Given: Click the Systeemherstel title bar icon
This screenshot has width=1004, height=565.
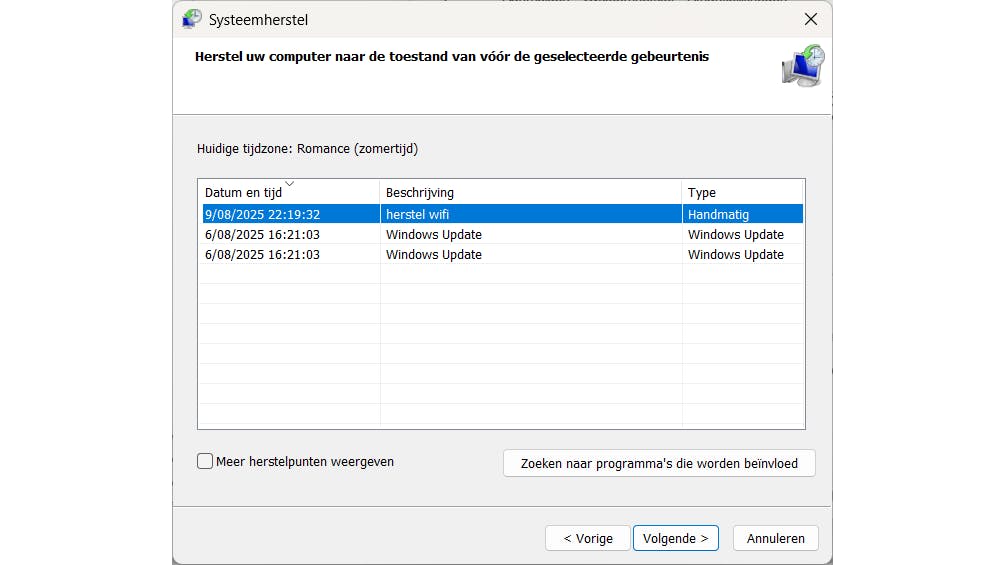Looking at the screenshot, I should coord(191,19).
